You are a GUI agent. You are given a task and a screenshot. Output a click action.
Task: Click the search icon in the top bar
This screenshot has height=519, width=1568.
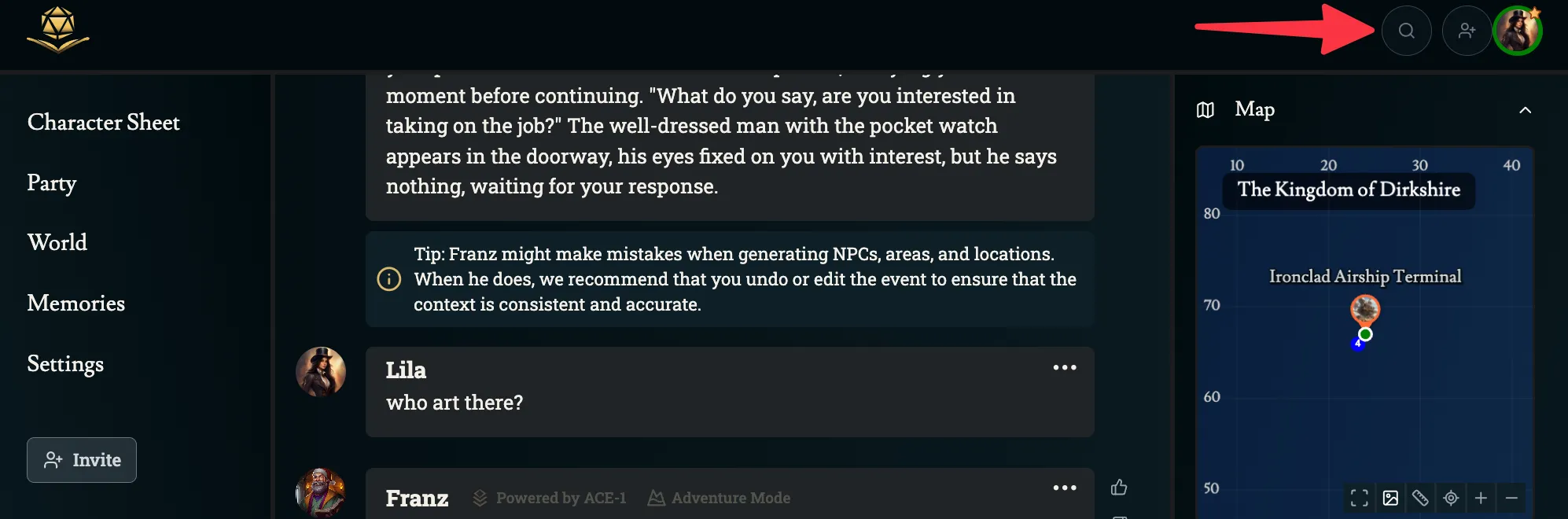click(x=1406, y=31)
